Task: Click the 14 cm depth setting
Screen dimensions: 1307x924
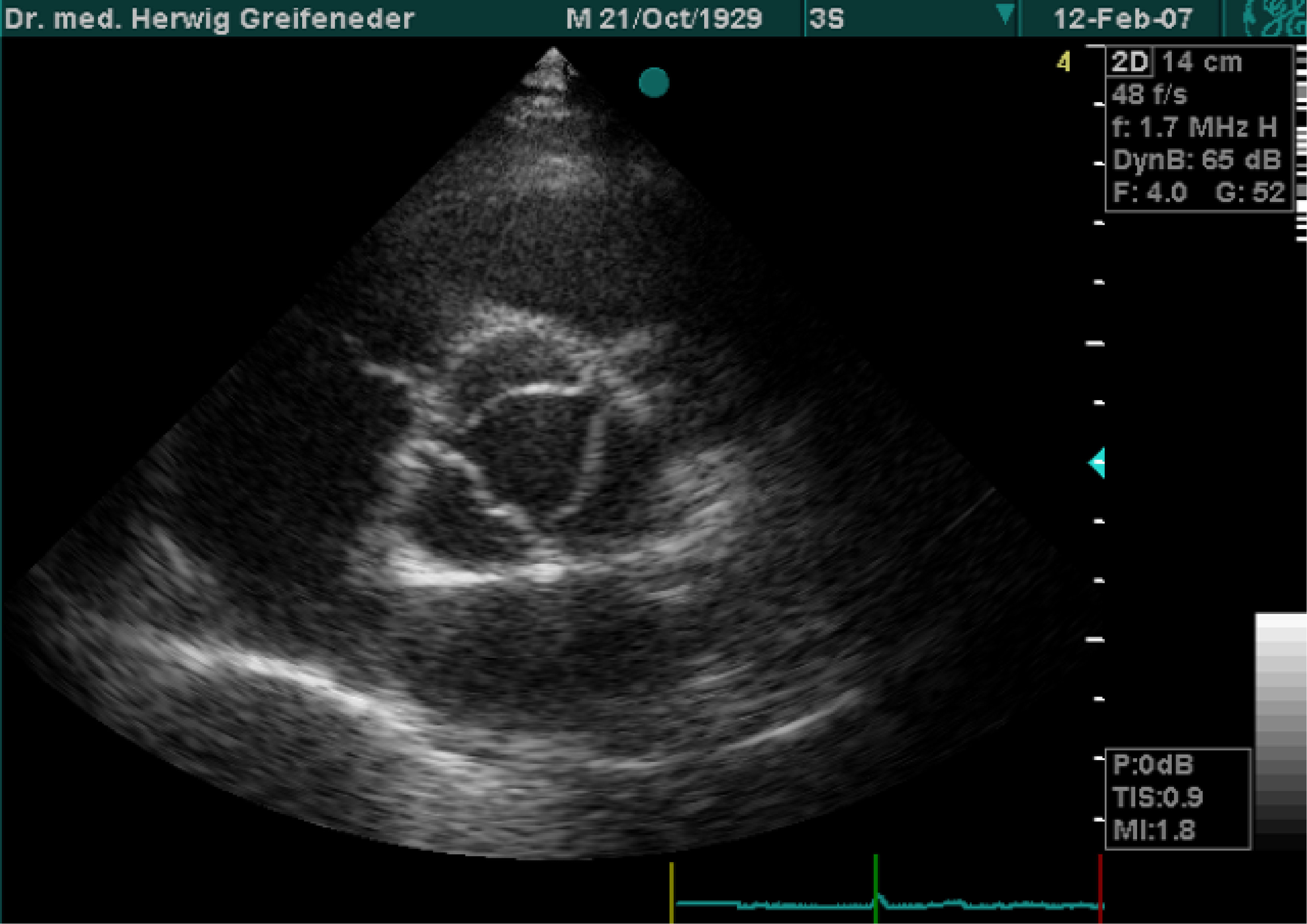Action: click(1202, 61)
